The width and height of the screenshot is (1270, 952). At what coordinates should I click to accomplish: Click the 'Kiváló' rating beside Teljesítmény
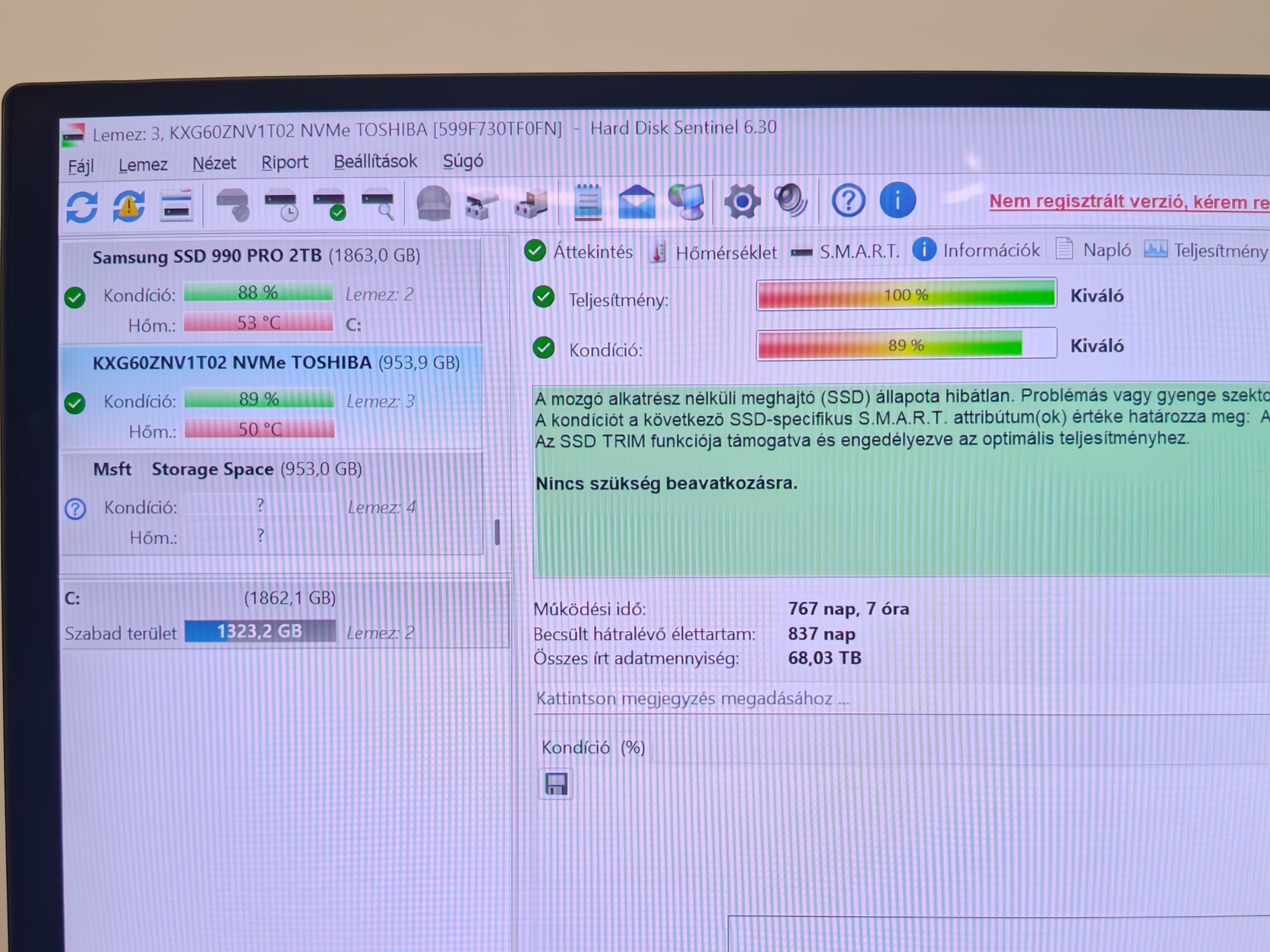coord(1097,295)
